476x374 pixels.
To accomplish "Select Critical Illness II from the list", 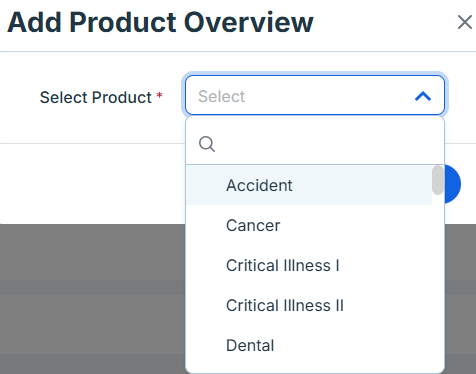I will click(x=309, y=305).
